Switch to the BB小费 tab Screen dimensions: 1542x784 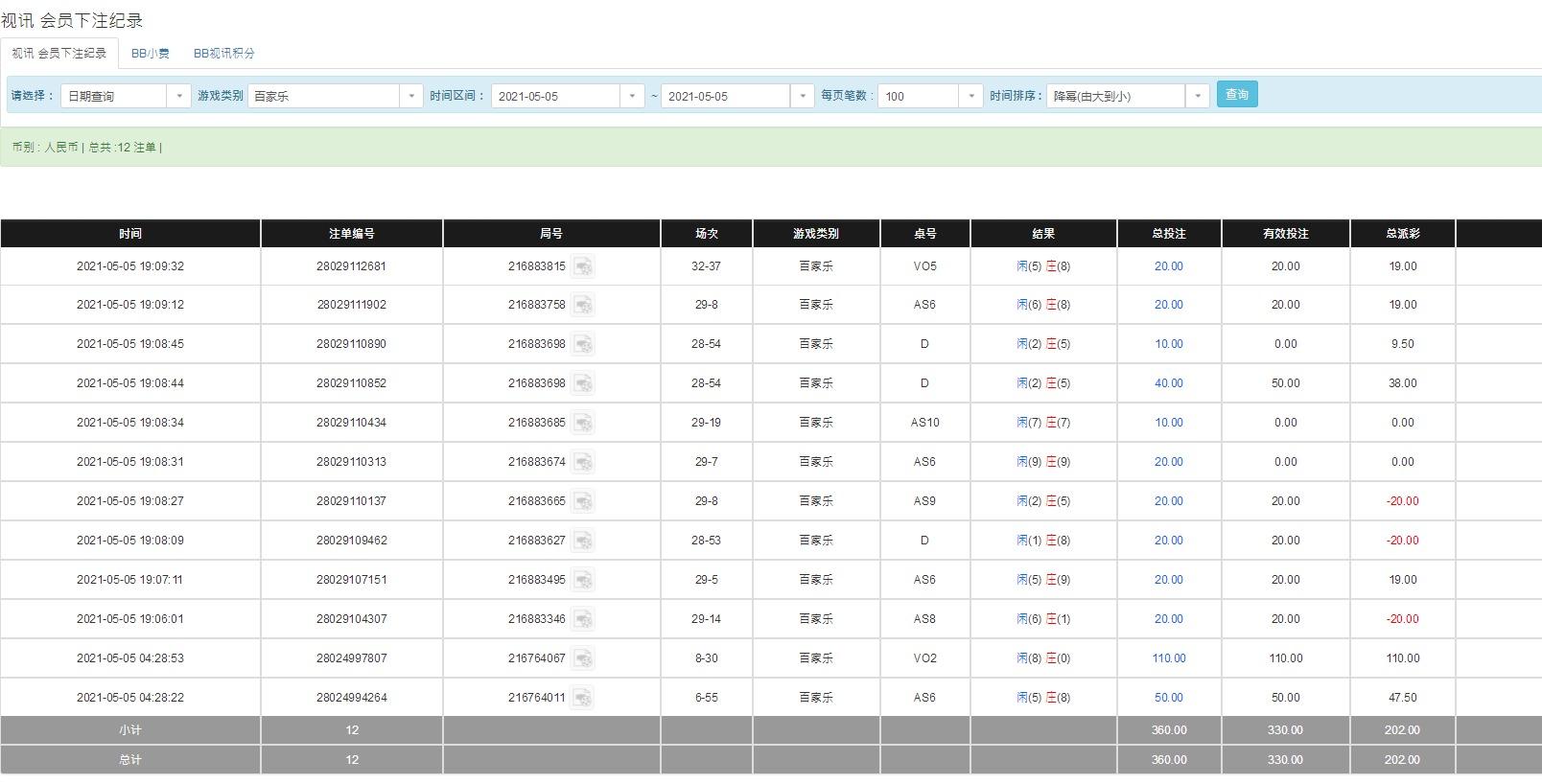point(150,54)
